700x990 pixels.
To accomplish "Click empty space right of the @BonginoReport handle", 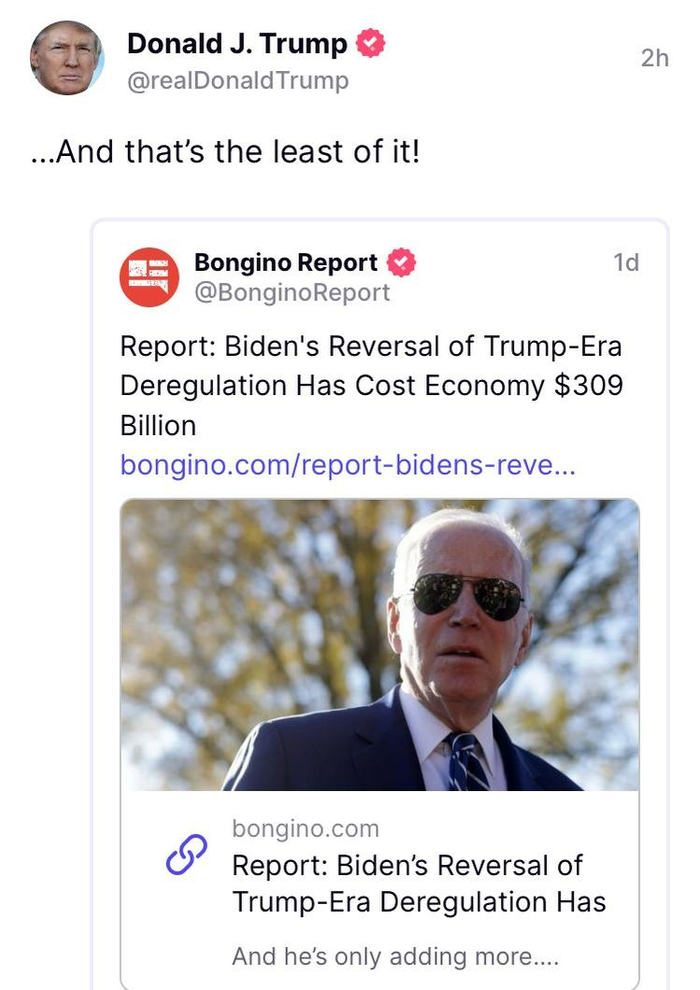I will click(x=500, y=293).
